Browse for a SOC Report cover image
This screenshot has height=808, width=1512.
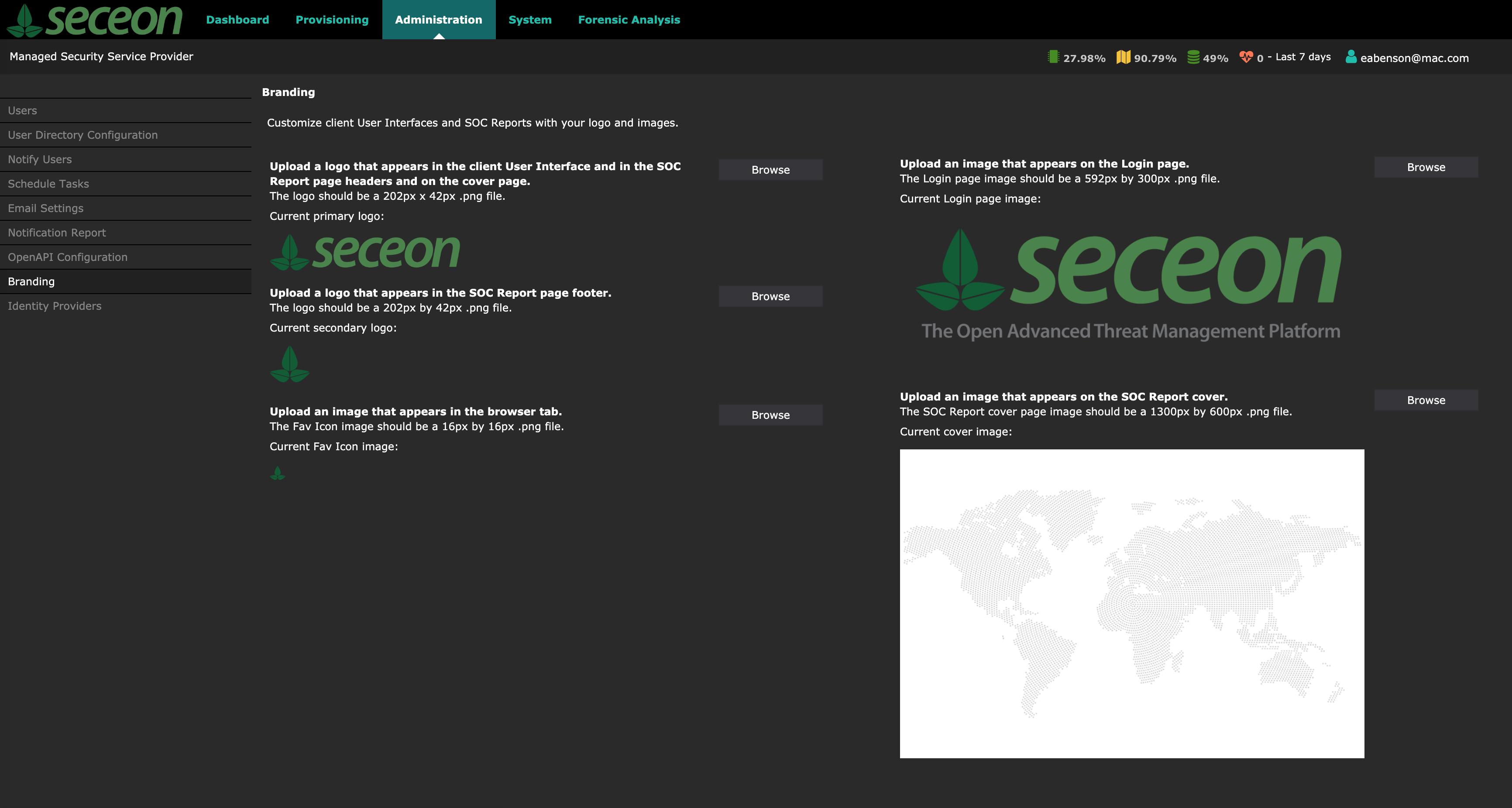click(x=1426, y=400)
